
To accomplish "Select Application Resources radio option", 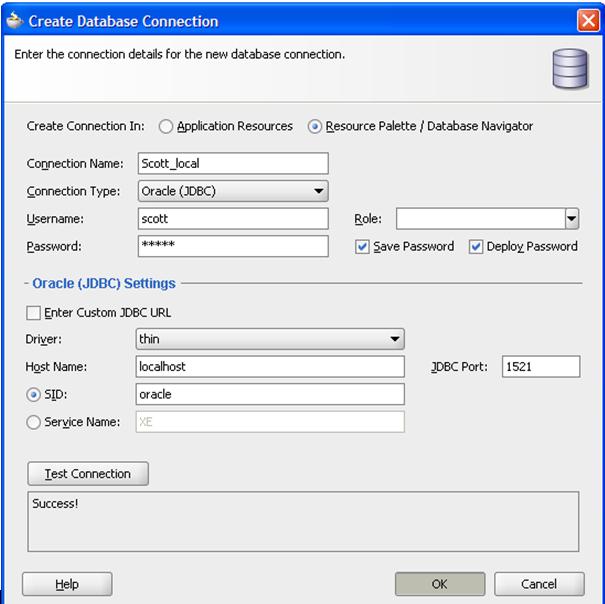I will click(167, 127).
